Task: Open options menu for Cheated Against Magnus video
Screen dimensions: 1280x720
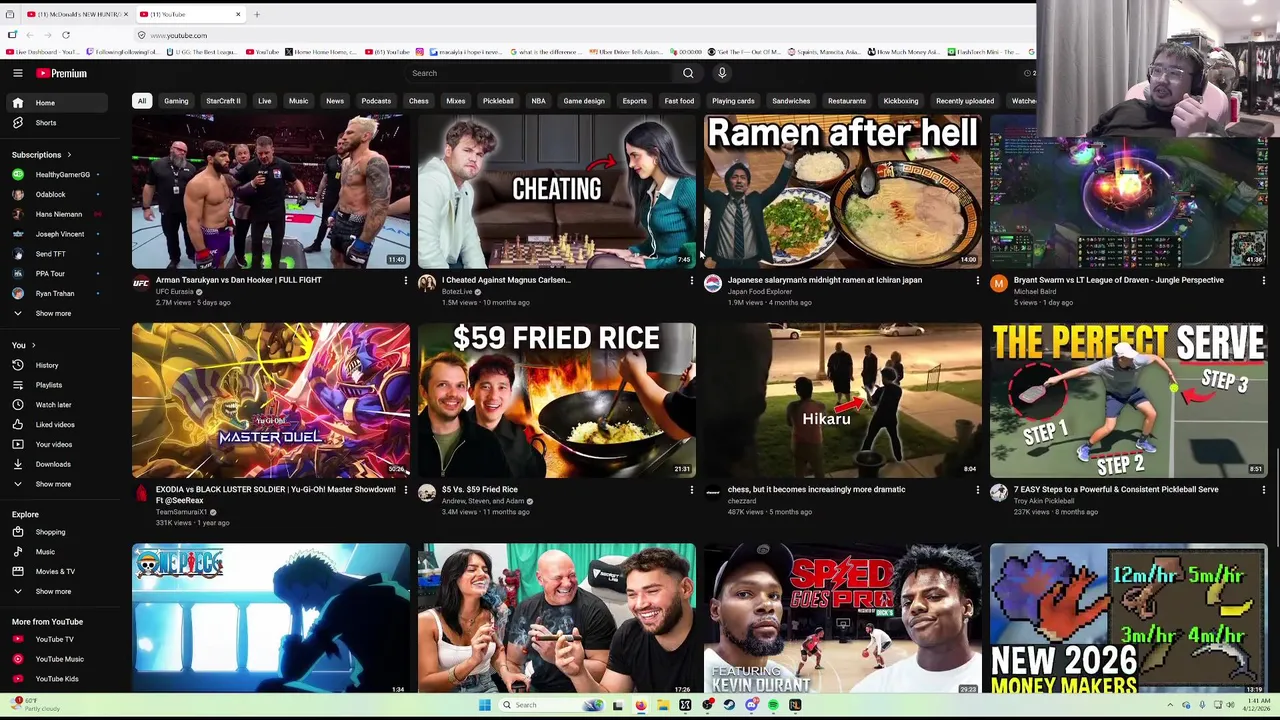Action: [691, 281]
